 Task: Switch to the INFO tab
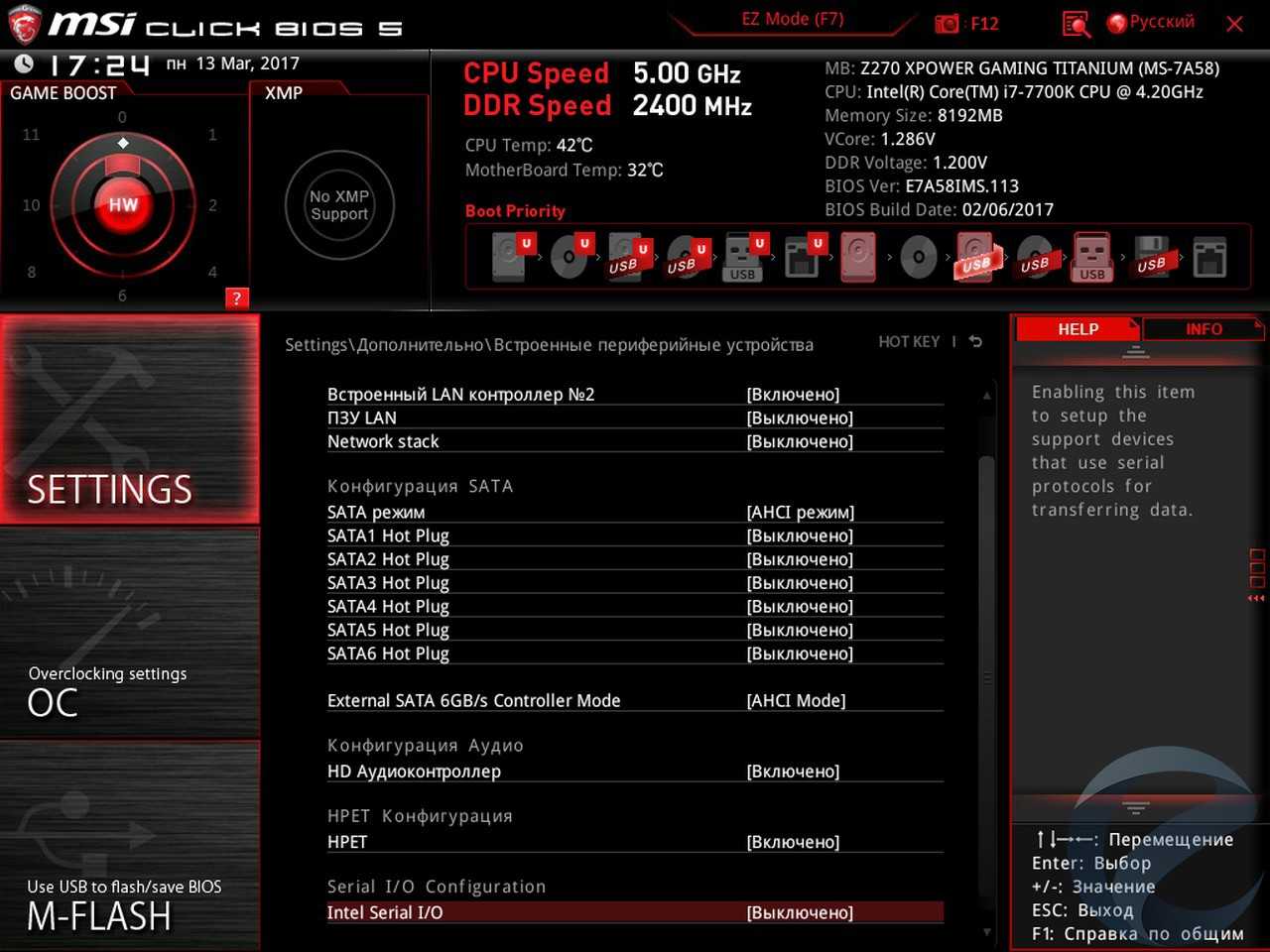pos(1203,329)
